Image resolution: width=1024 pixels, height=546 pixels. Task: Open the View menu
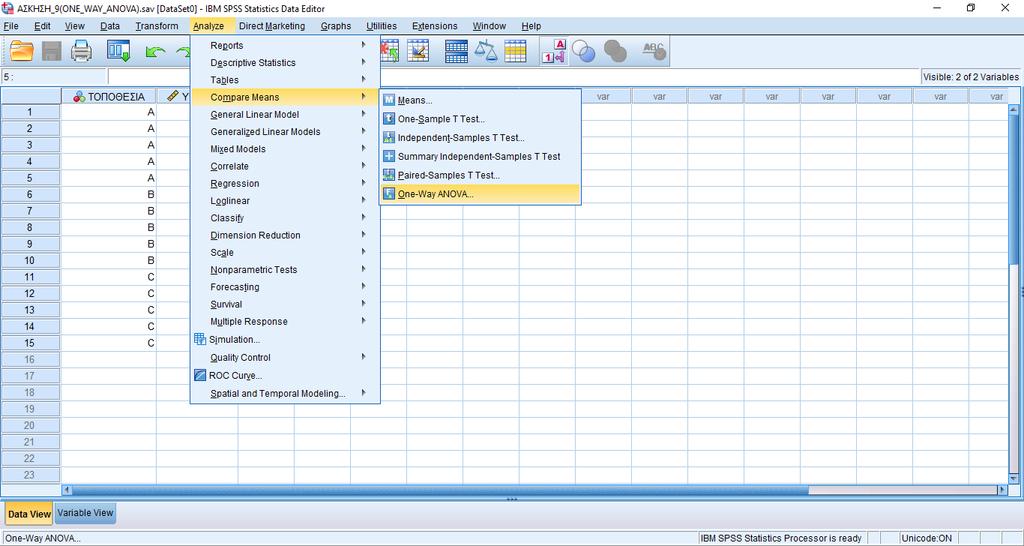point(74,26)
